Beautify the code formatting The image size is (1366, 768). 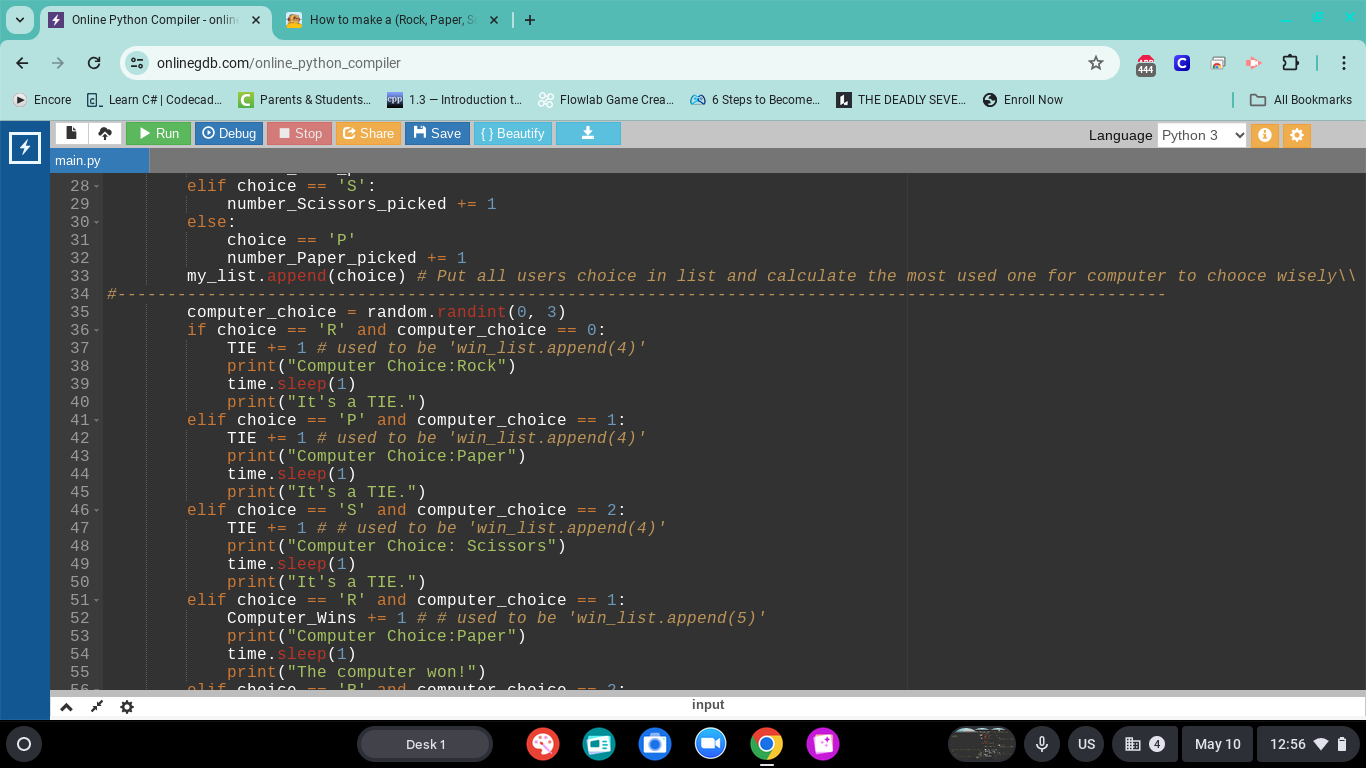[x=512, y=133]
